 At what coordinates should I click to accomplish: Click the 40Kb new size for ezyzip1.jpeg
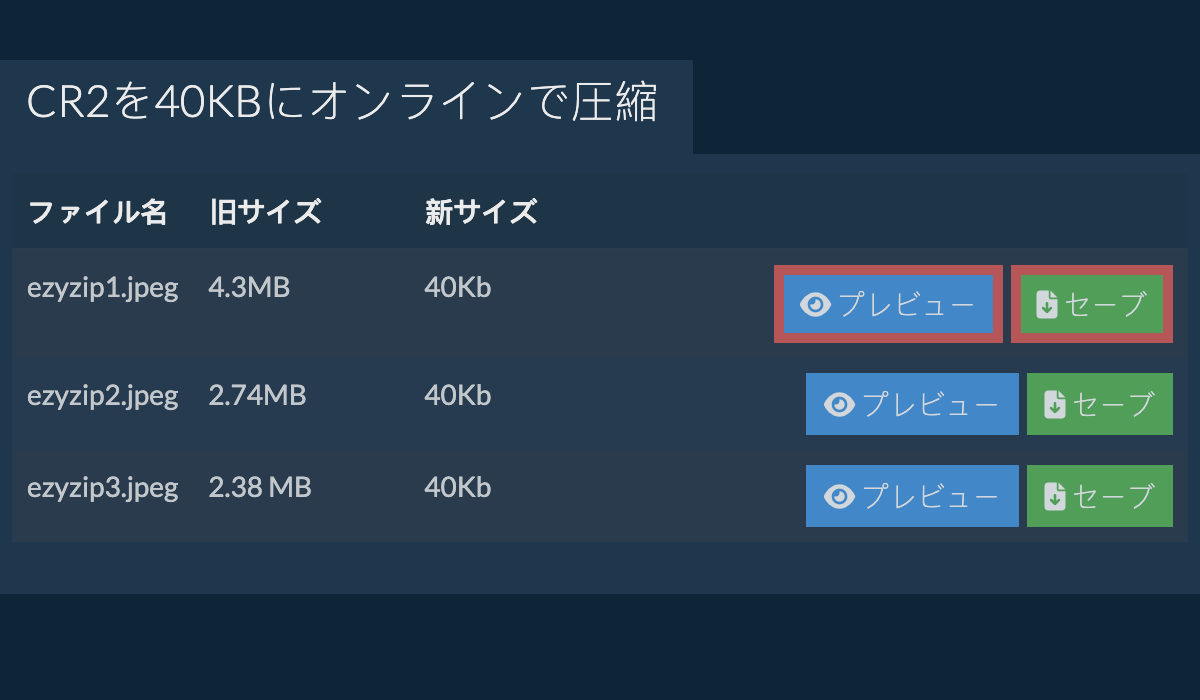pos(457,288)
